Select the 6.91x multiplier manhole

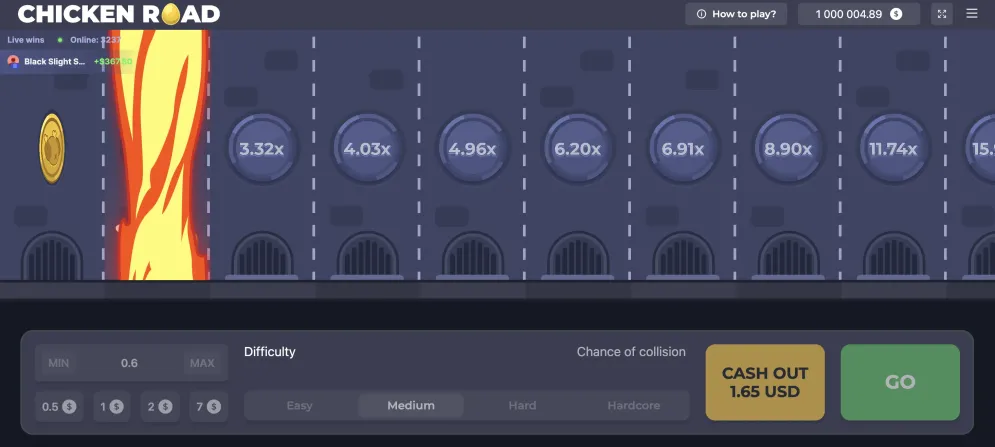683,149
